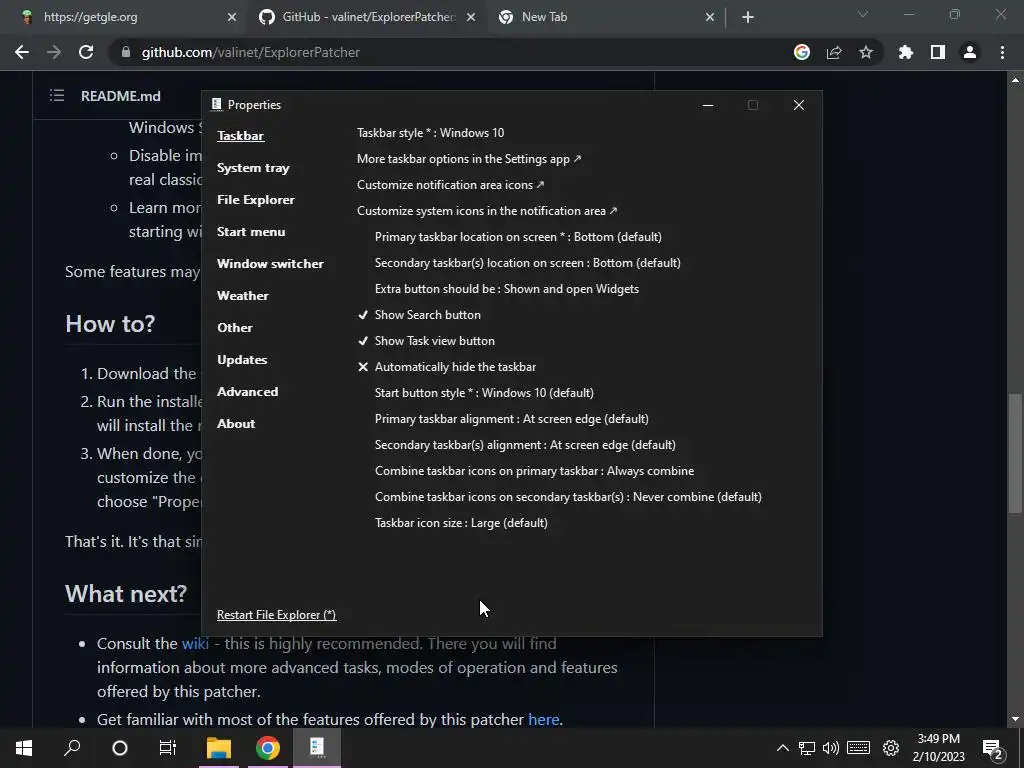Open the Windows Start button
The image size is (1024, 768).
click(x=24, y=748)
